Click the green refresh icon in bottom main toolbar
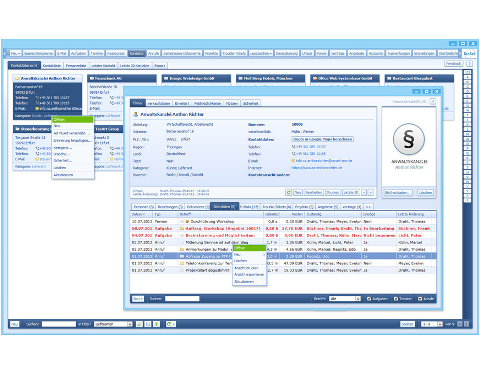The width and height of the screenshot is (480, 368). tap(169, 324)
